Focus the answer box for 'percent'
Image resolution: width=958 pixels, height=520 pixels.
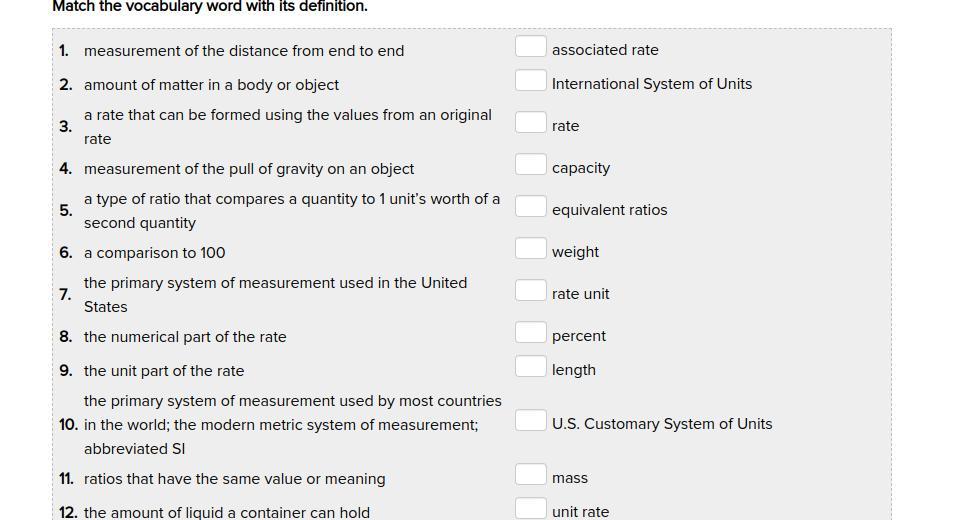pyautogui.click(x=530, y=333)
